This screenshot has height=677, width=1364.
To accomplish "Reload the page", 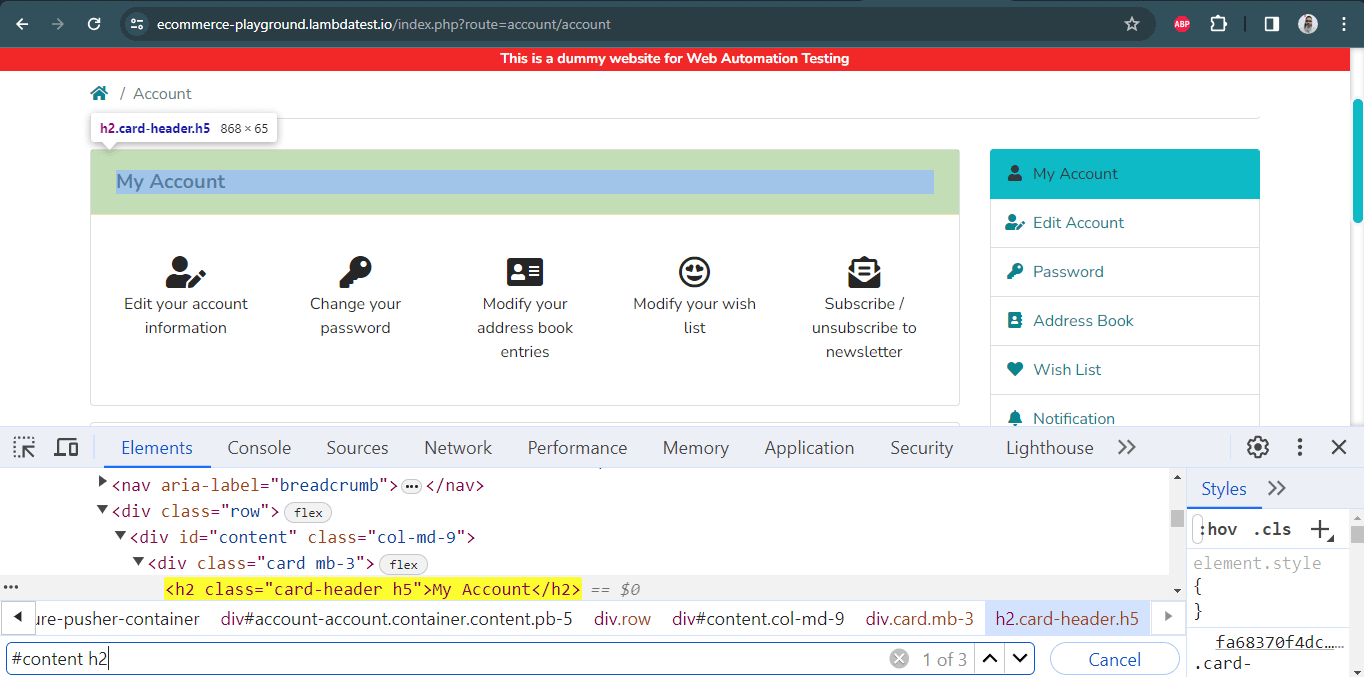I will click(94, 24).
